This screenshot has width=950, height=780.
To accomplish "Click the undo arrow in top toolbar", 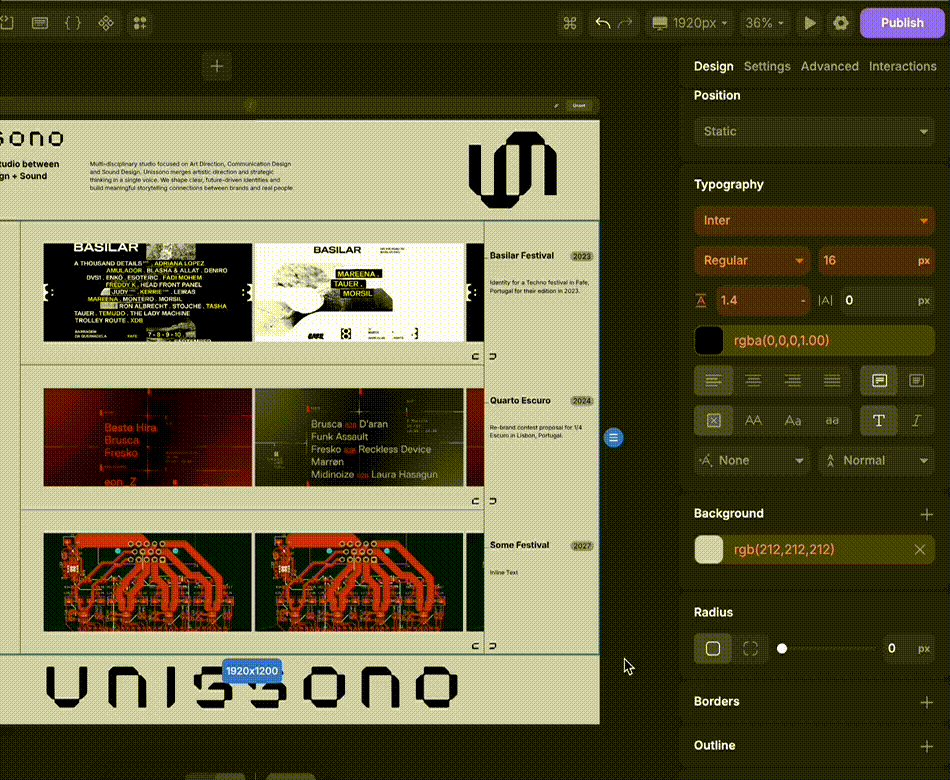I will 602,23.
